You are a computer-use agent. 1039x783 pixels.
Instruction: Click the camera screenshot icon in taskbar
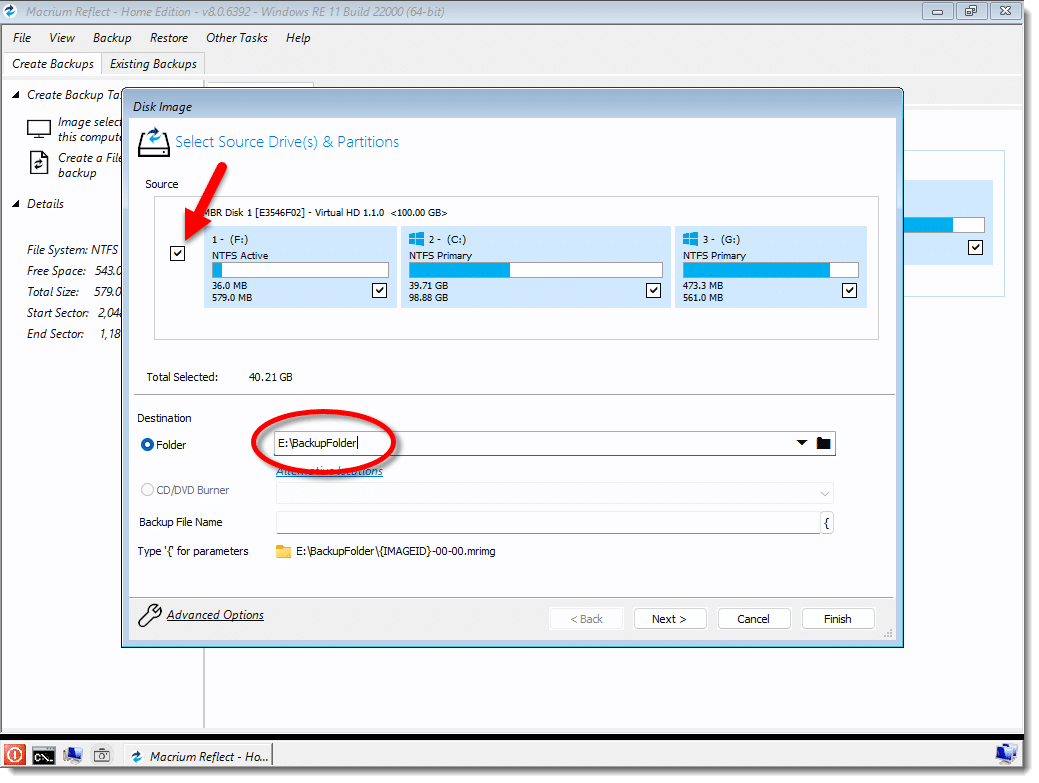[x=102, y=756]
